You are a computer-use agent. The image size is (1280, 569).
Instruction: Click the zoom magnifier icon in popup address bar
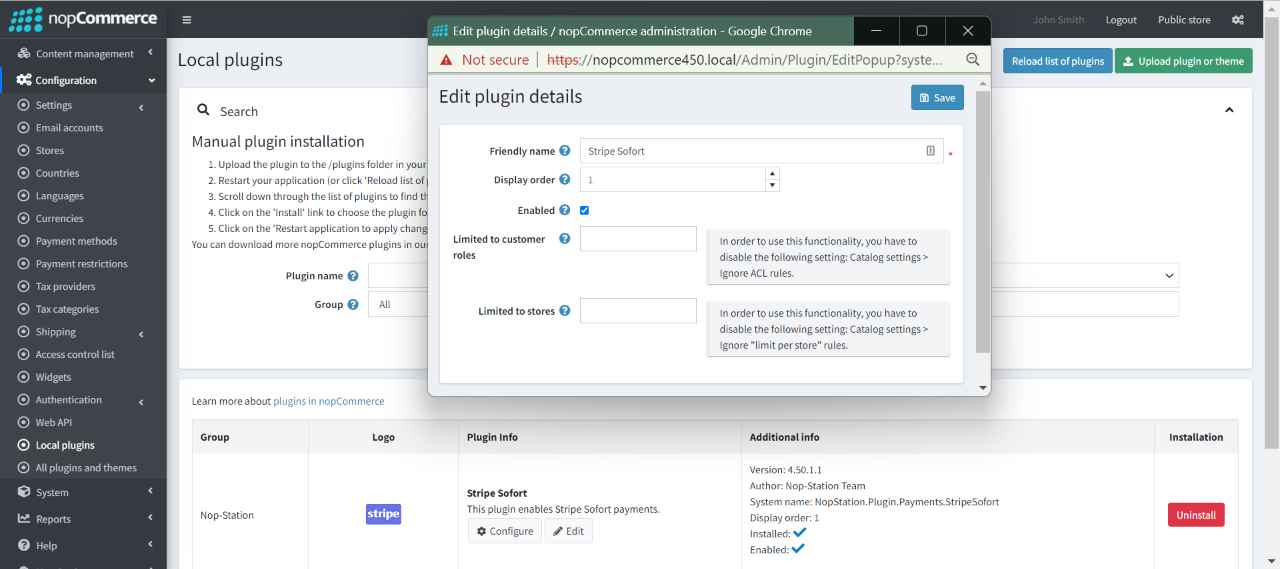(x=972, y=60)
